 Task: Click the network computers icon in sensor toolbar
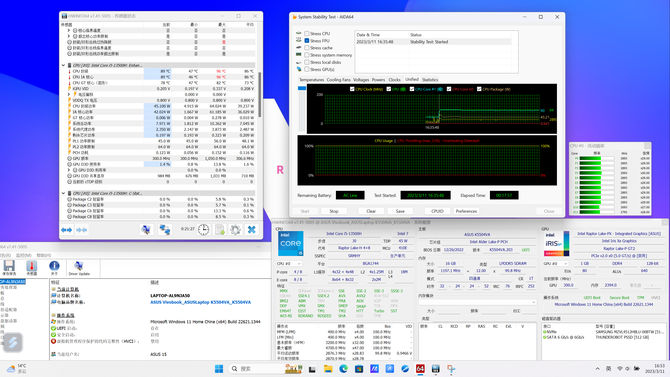coord(165,230)
